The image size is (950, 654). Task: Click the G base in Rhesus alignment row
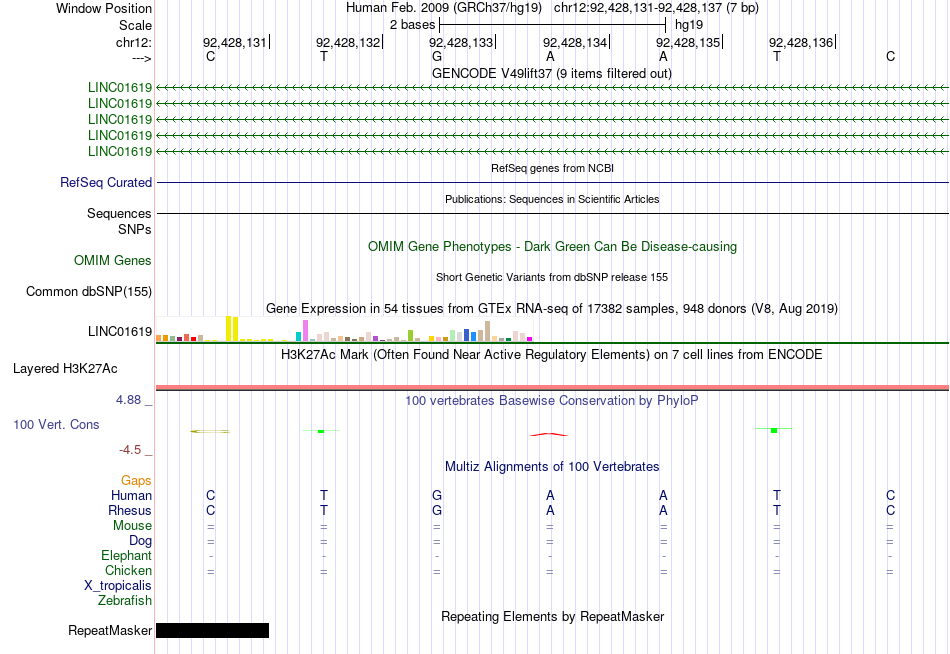[437, 511]
